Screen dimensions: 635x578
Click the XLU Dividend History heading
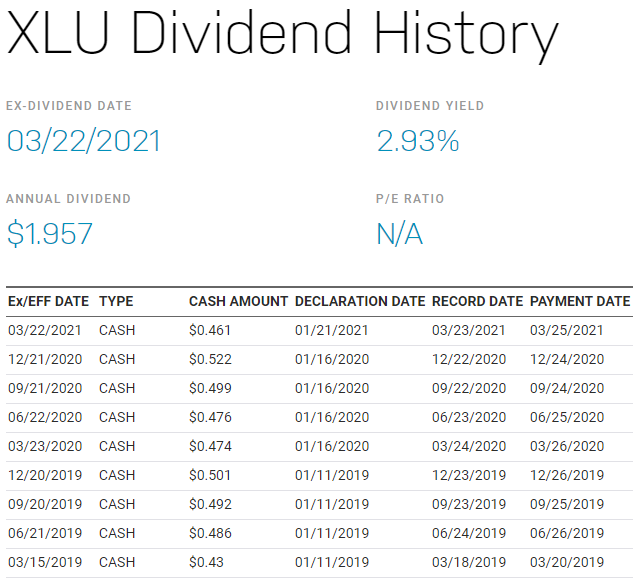tap(283, 35)
